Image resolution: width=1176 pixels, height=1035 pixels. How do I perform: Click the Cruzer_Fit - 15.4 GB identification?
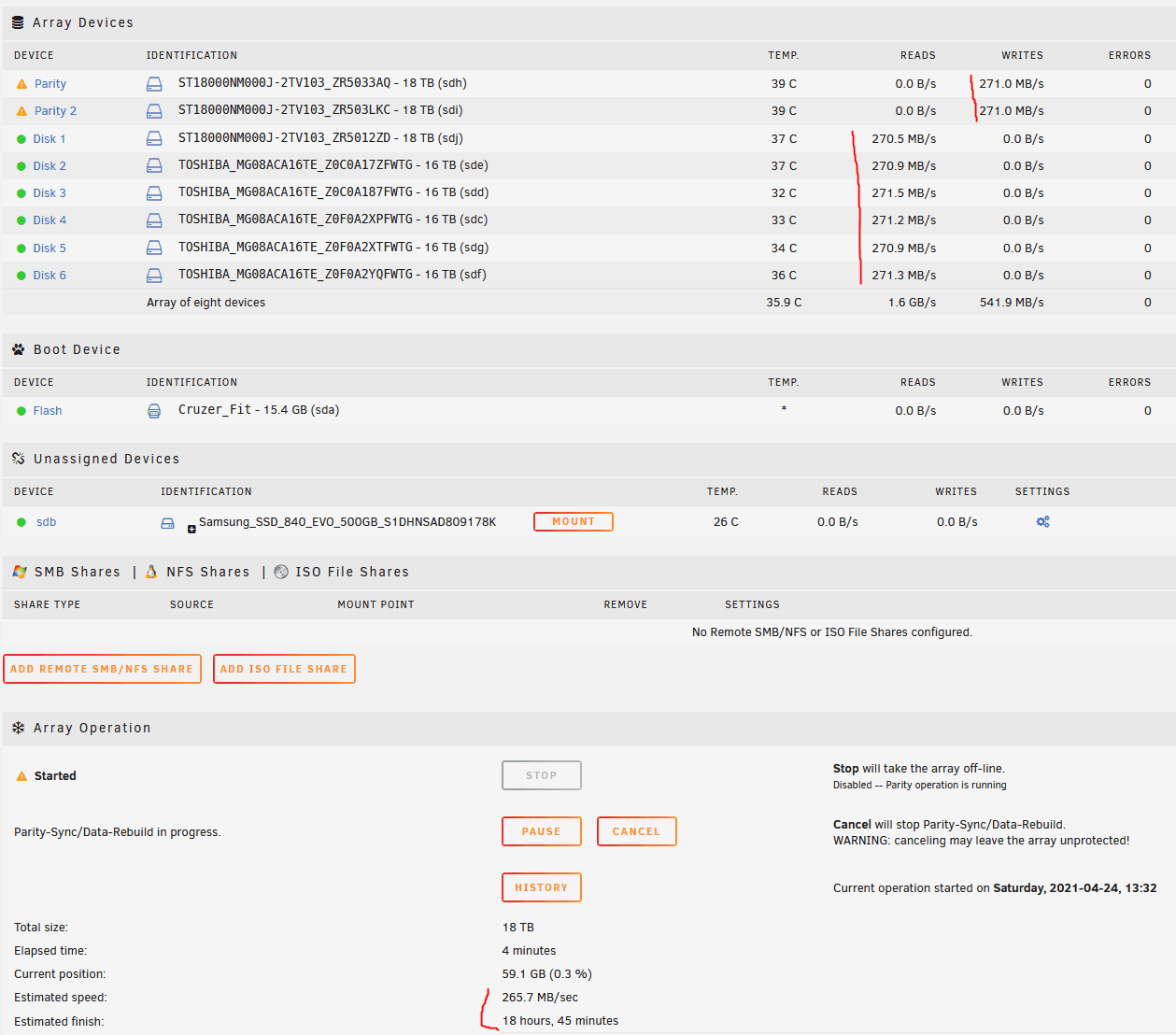coord(259,410)
